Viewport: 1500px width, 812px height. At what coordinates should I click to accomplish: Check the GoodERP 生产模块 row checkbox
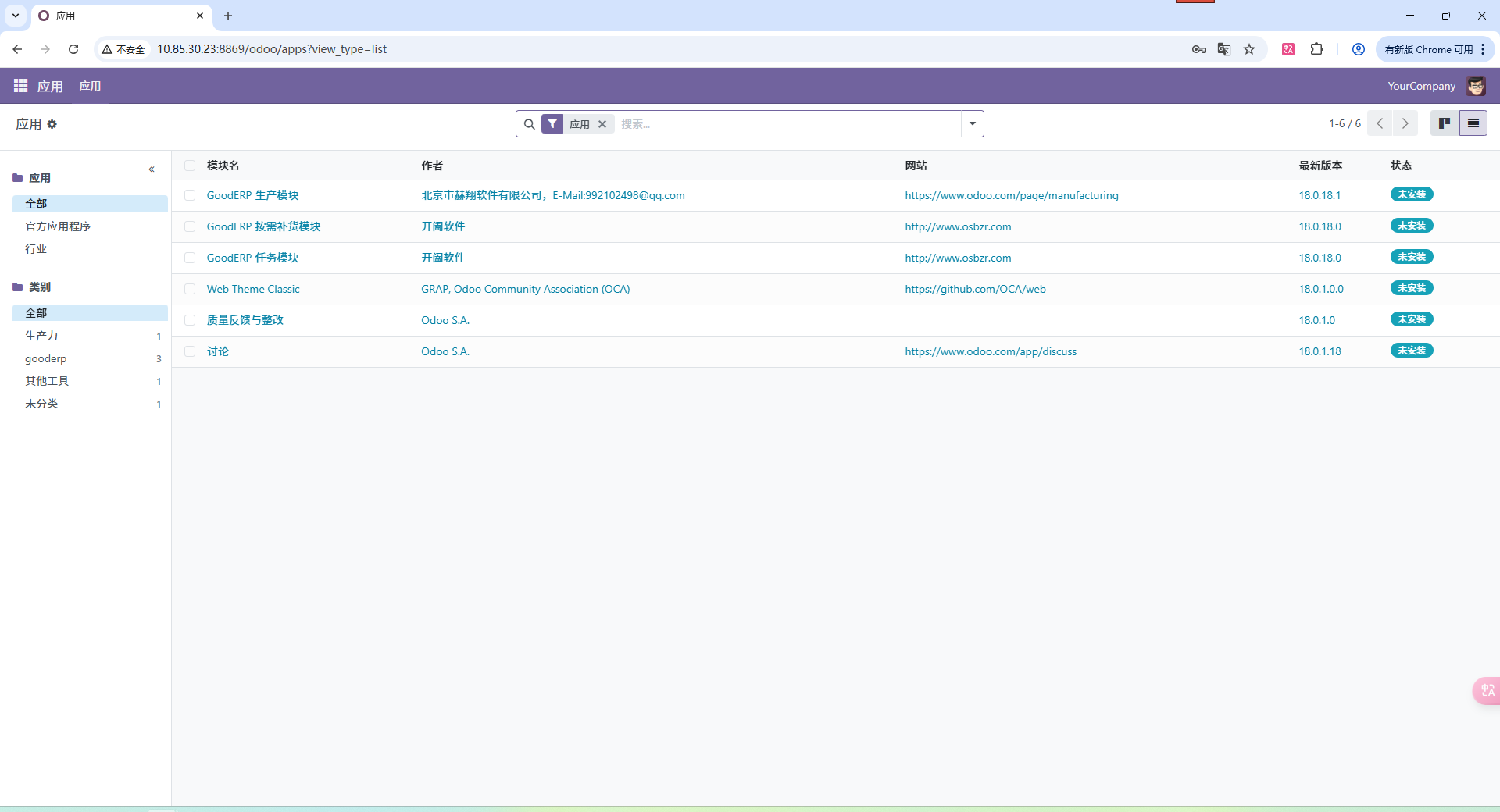click(x=190, y=195)
